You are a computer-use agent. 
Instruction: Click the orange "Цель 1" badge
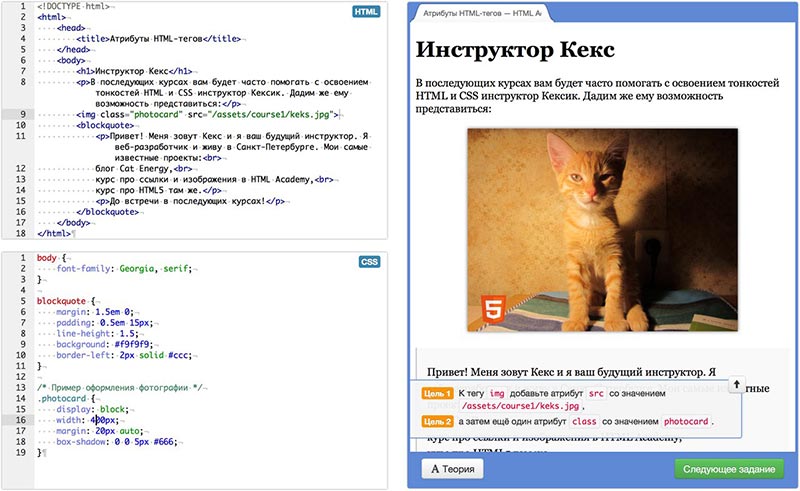pyautogui.click(x=437, y=394)
